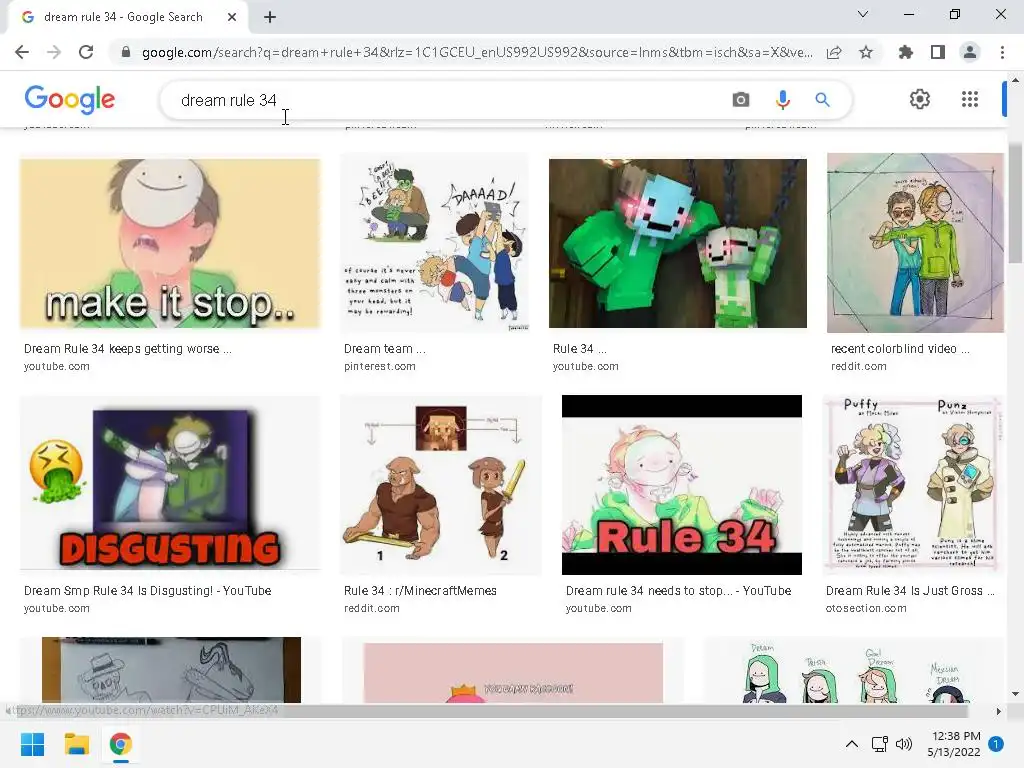This screenshot has height=768, width=1024.
Task: Show hidden tray icons chevron
Action: coord(852,744)
